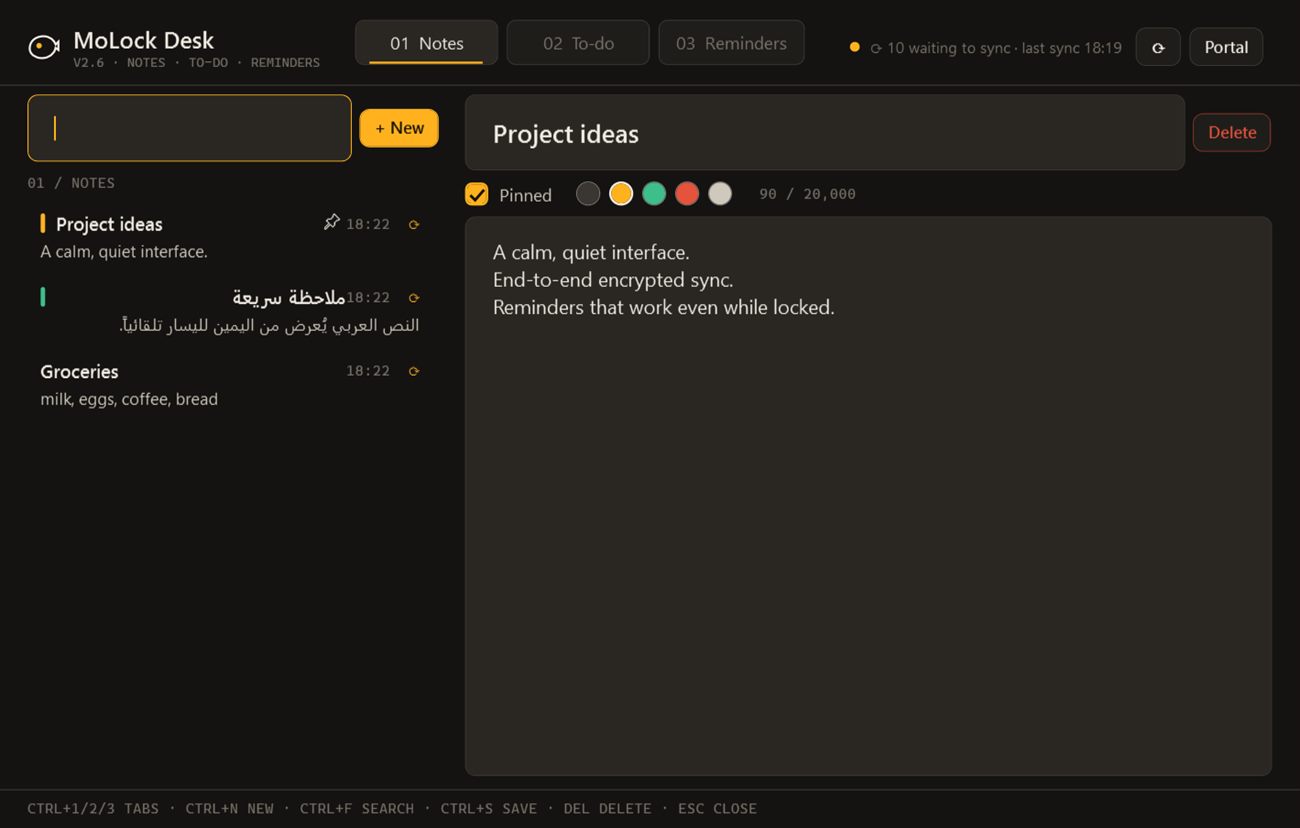Click the line "End-to-end encrypted sync." in editor

(x=613, y=280)
